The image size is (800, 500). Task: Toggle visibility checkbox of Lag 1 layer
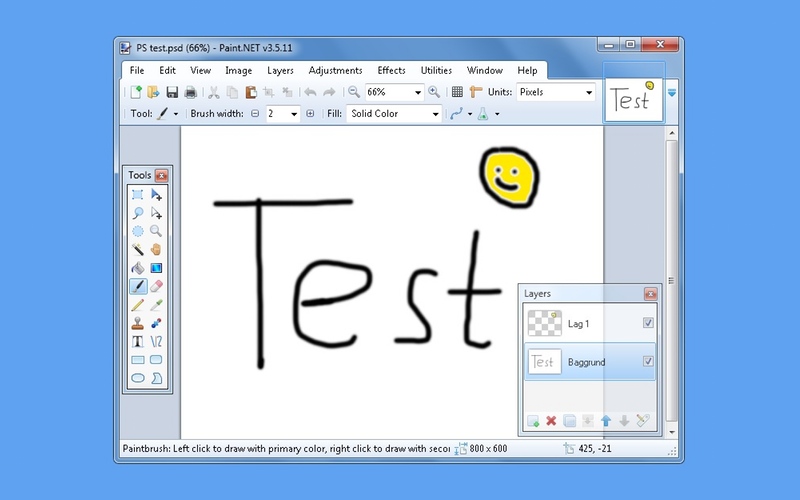[648, 323]
